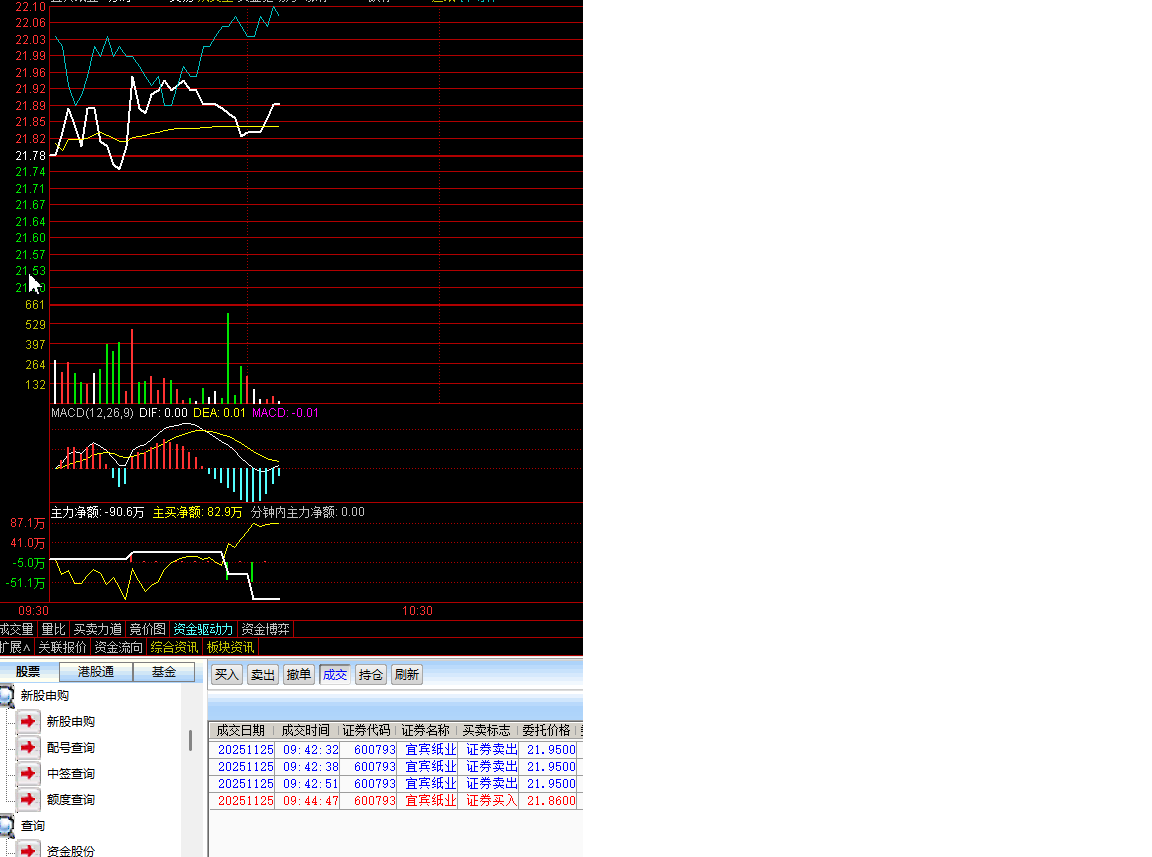Click the 22.06 price axis label
Image resolution: width=1152 pixels, height=857 pixels.
(31, 23)
